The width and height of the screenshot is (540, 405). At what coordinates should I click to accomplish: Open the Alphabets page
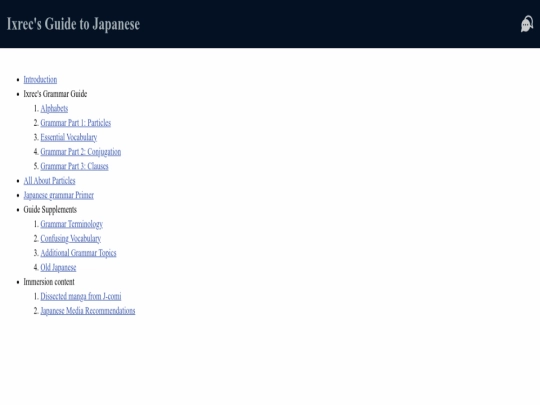54,108
